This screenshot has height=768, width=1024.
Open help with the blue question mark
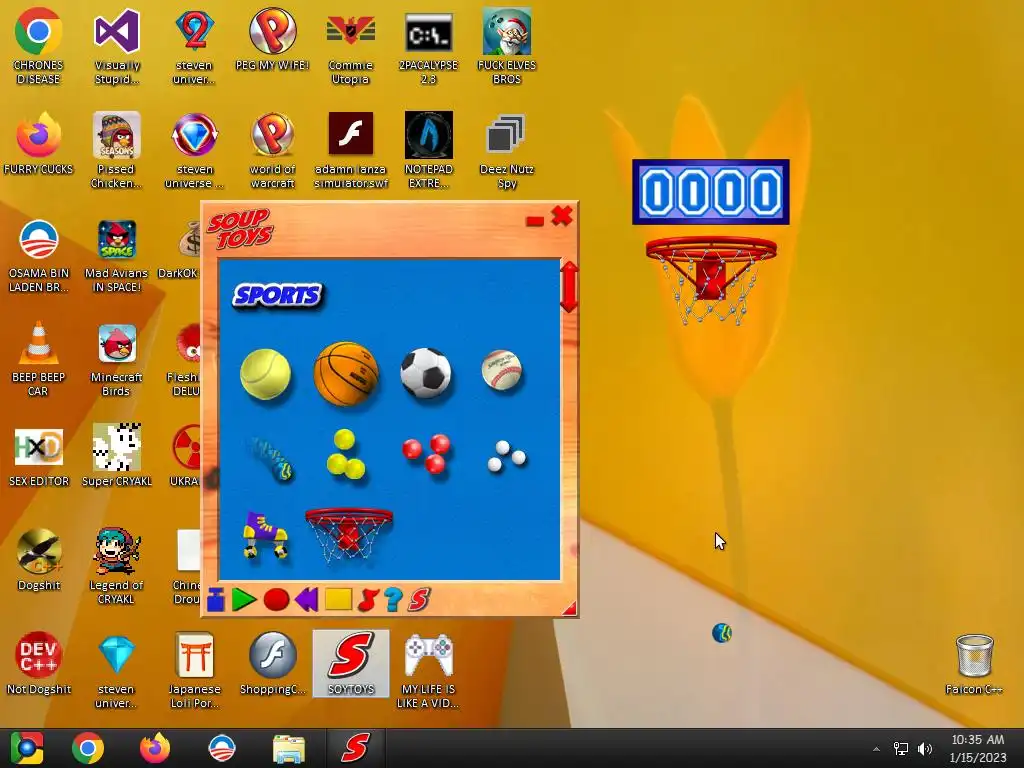(x=393, y=600)
